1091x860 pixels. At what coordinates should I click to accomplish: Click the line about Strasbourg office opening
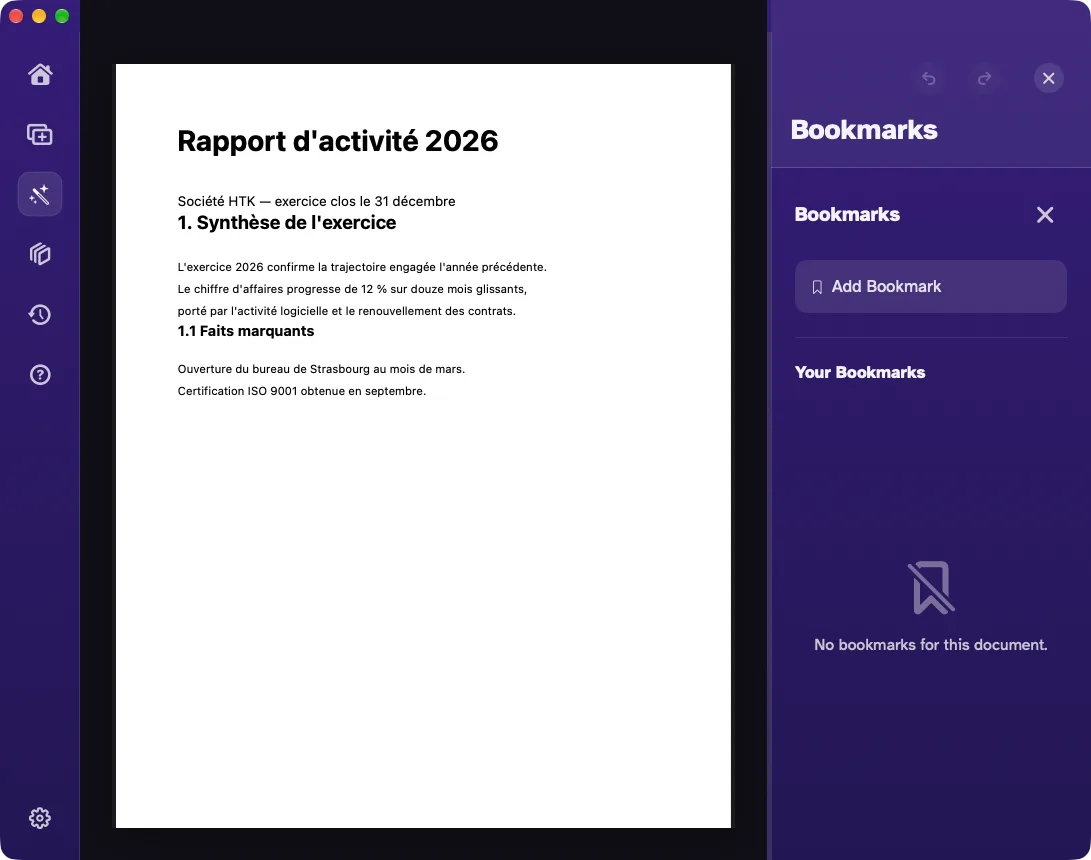(321, 369)
